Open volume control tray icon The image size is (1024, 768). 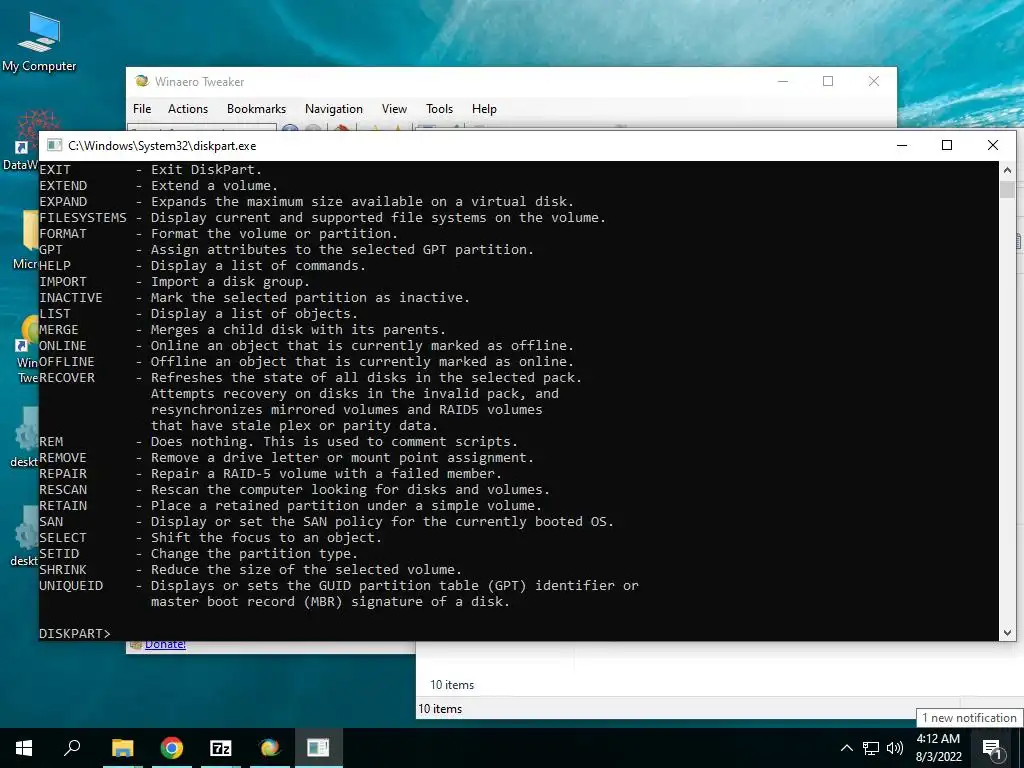point(895,748)
